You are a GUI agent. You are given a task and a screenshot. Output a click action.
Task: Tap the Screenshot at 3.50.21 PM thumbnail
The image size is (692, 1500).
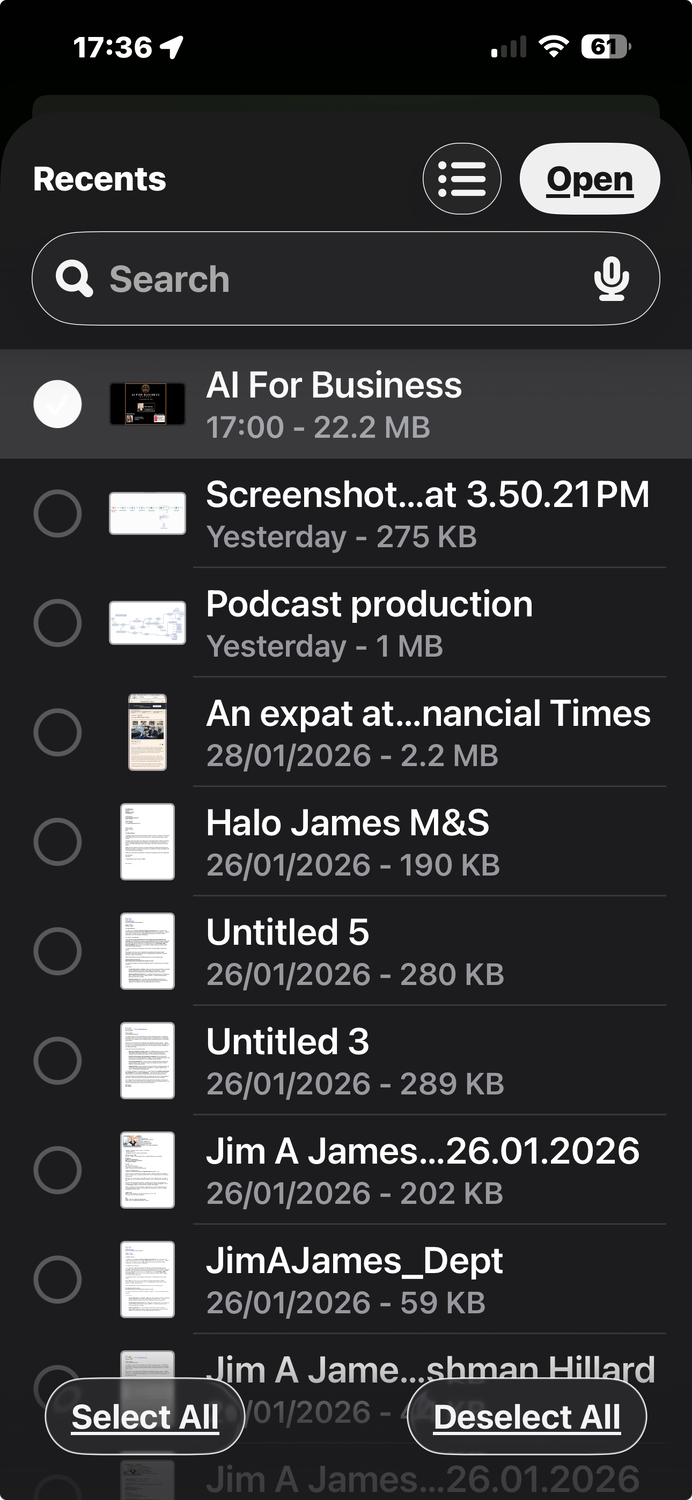(147, 514)
